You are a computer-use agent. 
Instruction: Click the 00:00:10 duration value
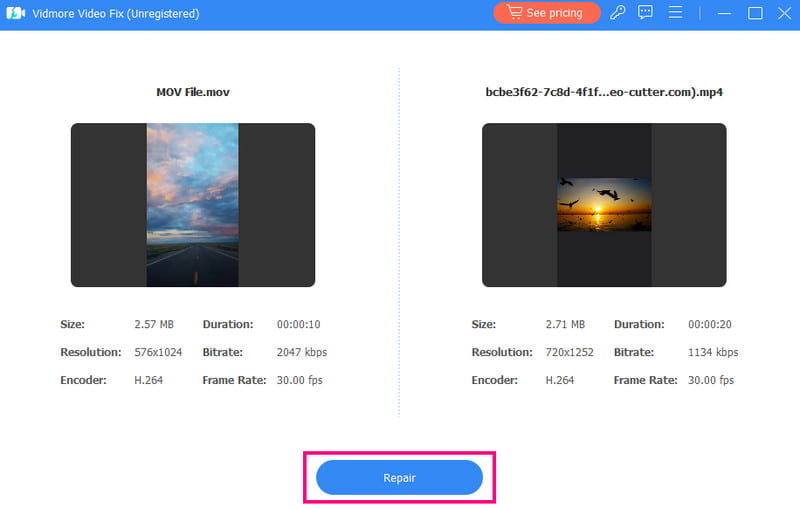[299, 324]
